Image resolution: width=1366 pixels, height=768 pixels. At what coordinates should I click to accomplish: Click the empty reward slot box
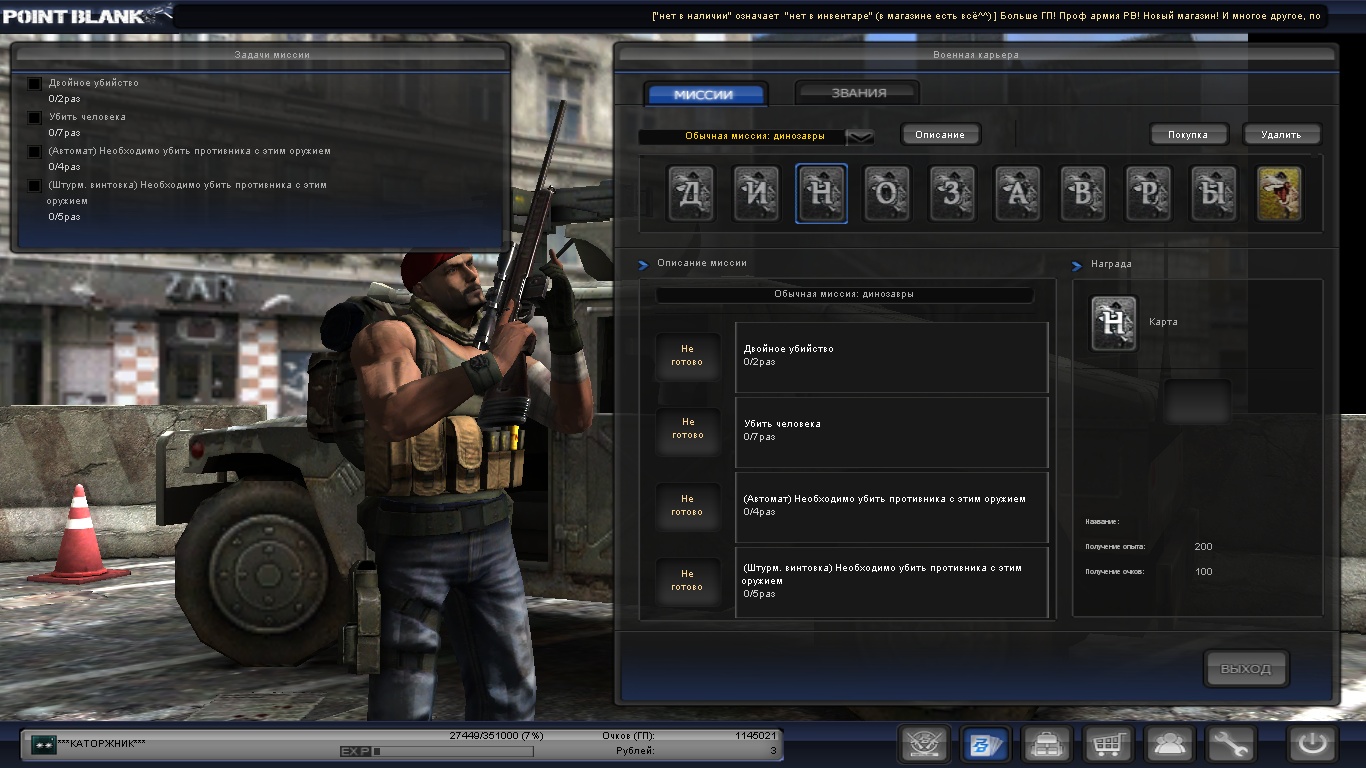(1197, 401)
